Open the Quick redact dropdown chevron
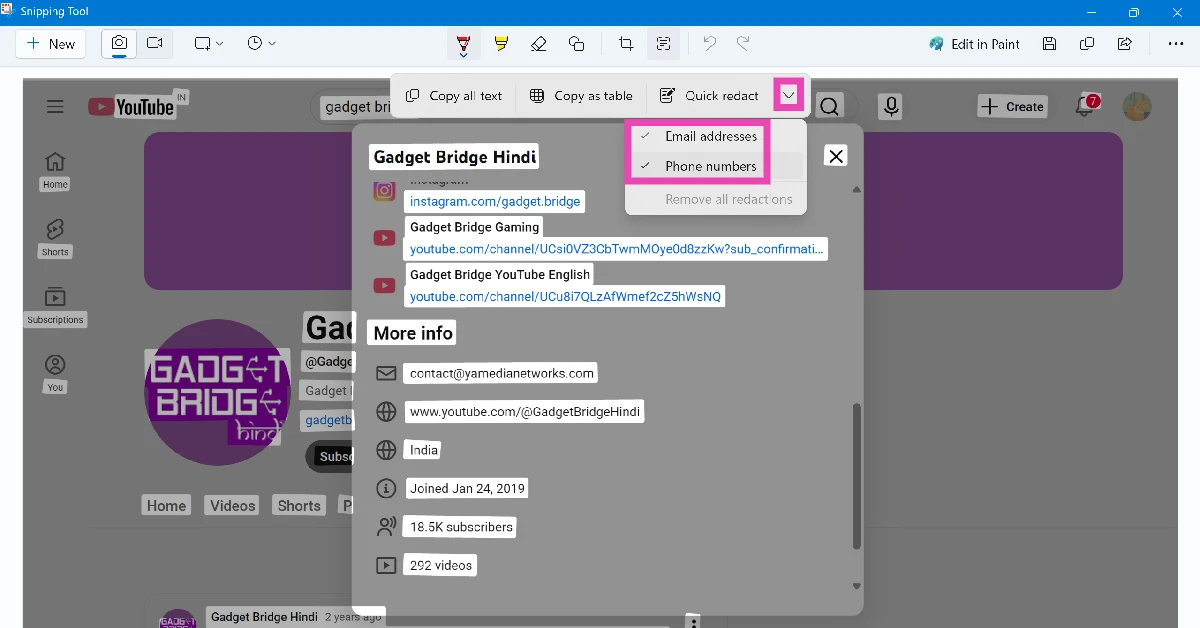This screenshot has height=628, width=1200. (789, 95)
